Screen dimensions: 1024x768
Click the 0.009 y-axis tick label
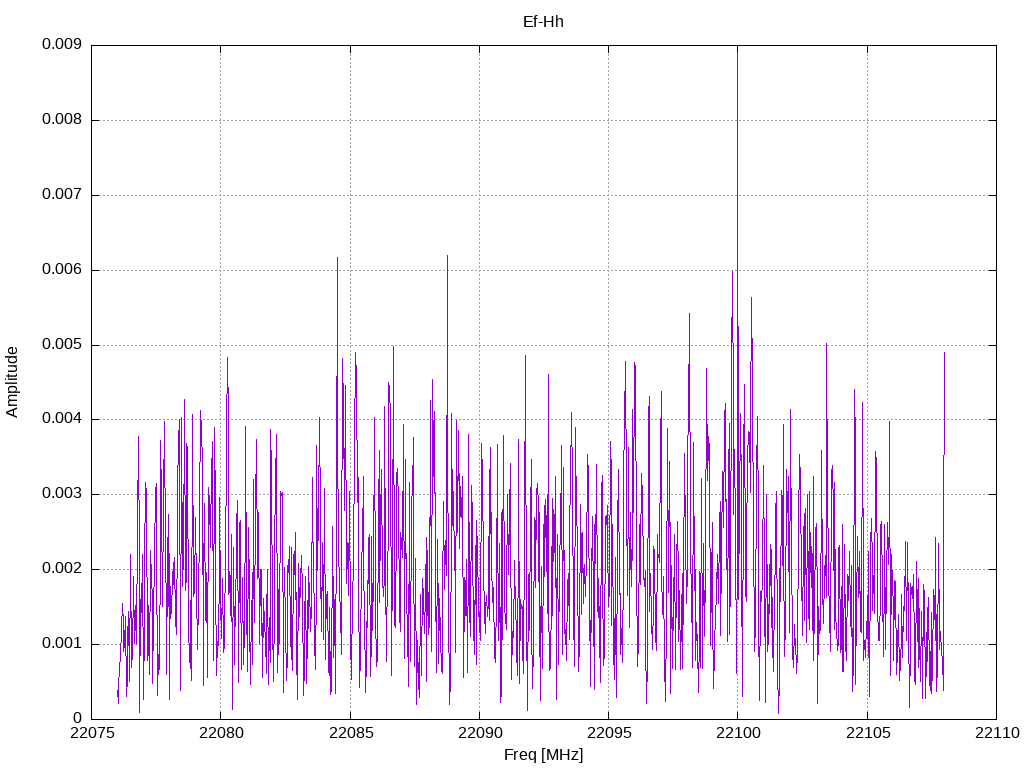click(61, 45)
